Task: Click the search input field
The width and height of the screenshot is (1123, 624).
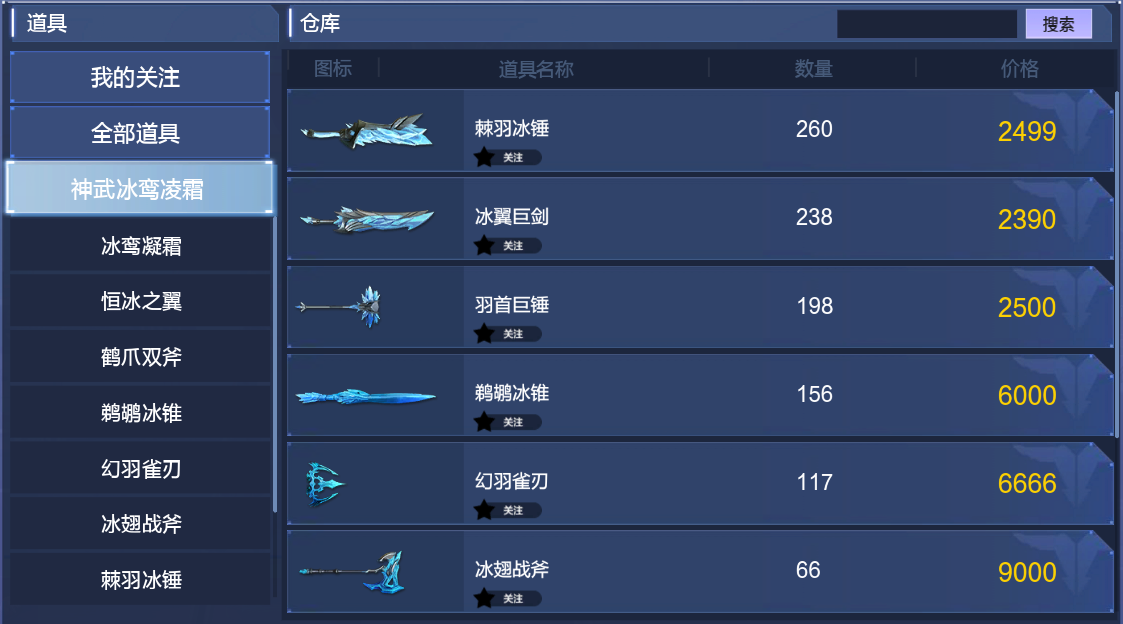Action: pos(927,24)
